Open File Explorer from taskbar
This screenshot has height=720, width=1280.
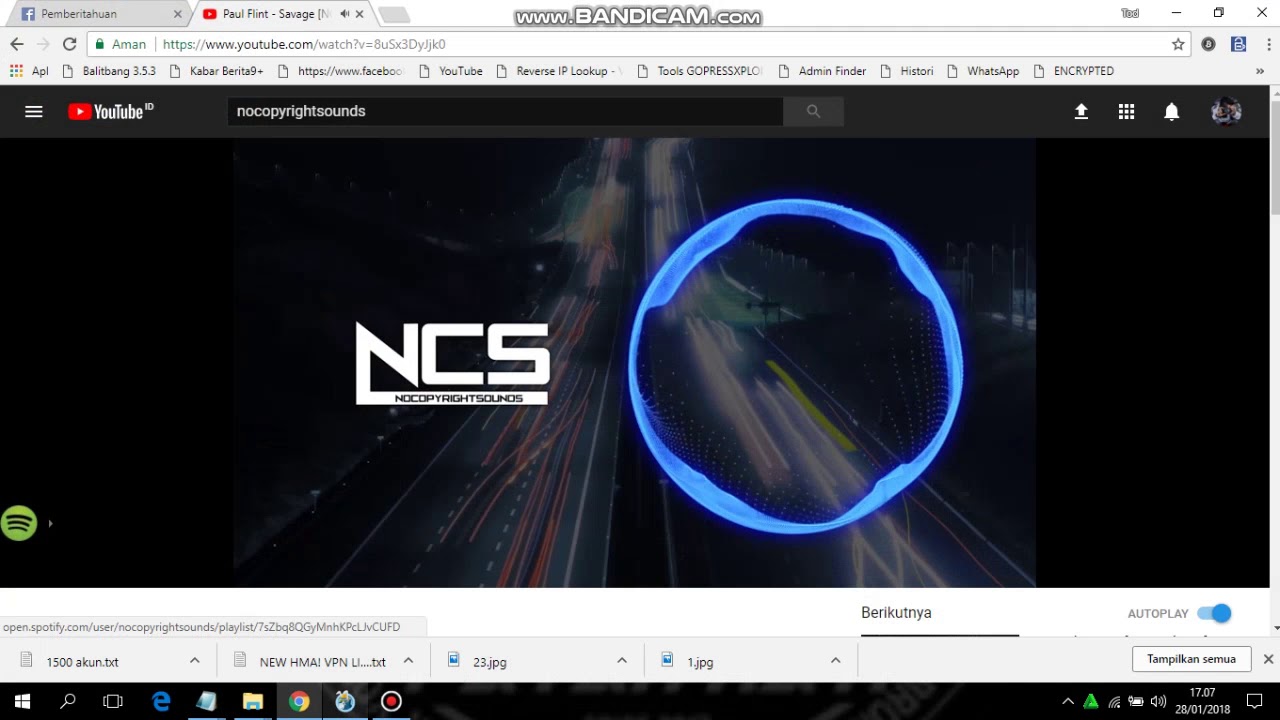(253, 701)
